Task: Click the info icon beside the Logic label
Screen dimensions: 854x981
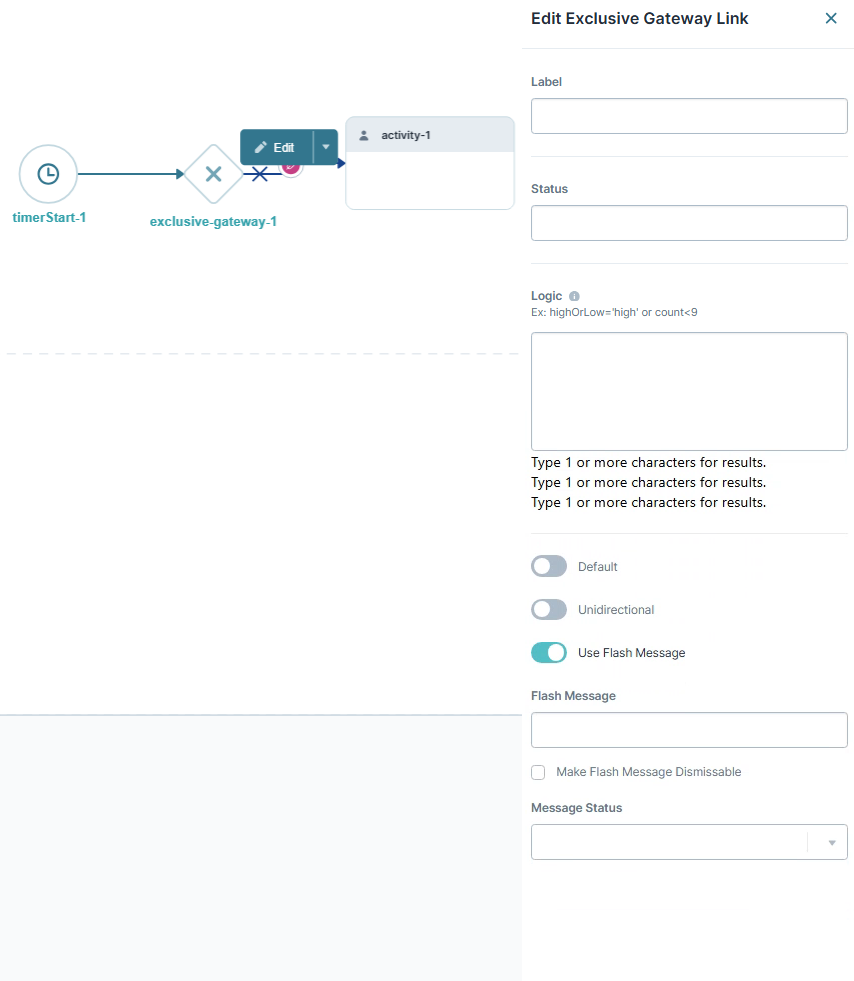Action: click(x=575, y=295)
